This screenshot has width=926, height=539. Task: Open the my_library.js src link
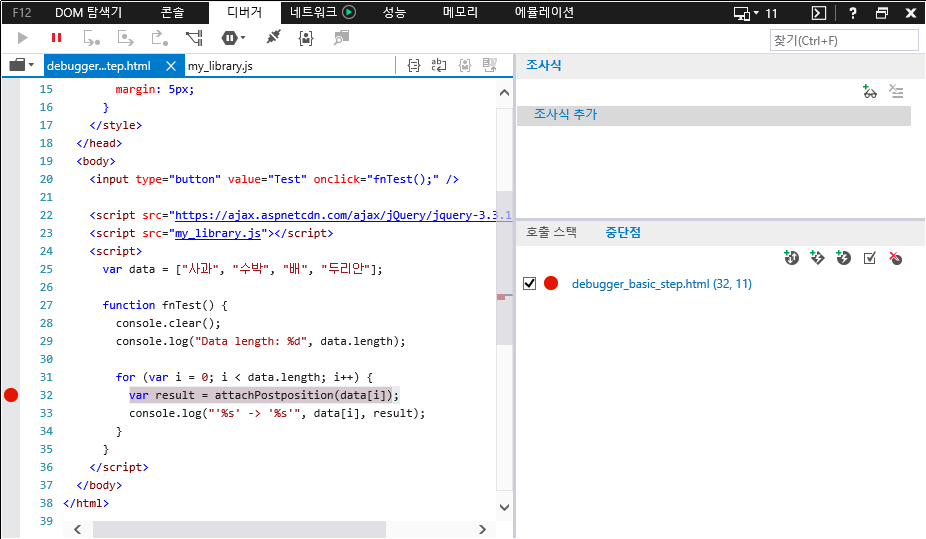pos(218,234)
